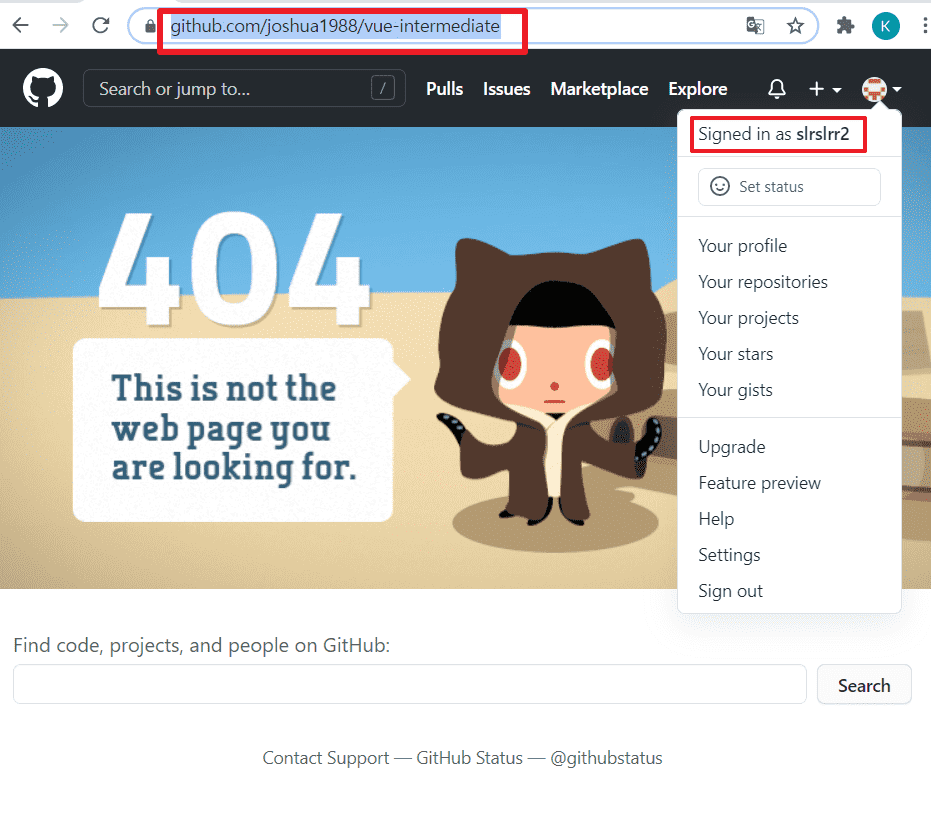Open the @githubstatus link
This screenshot has width=931, height=838.
(606, 758)
